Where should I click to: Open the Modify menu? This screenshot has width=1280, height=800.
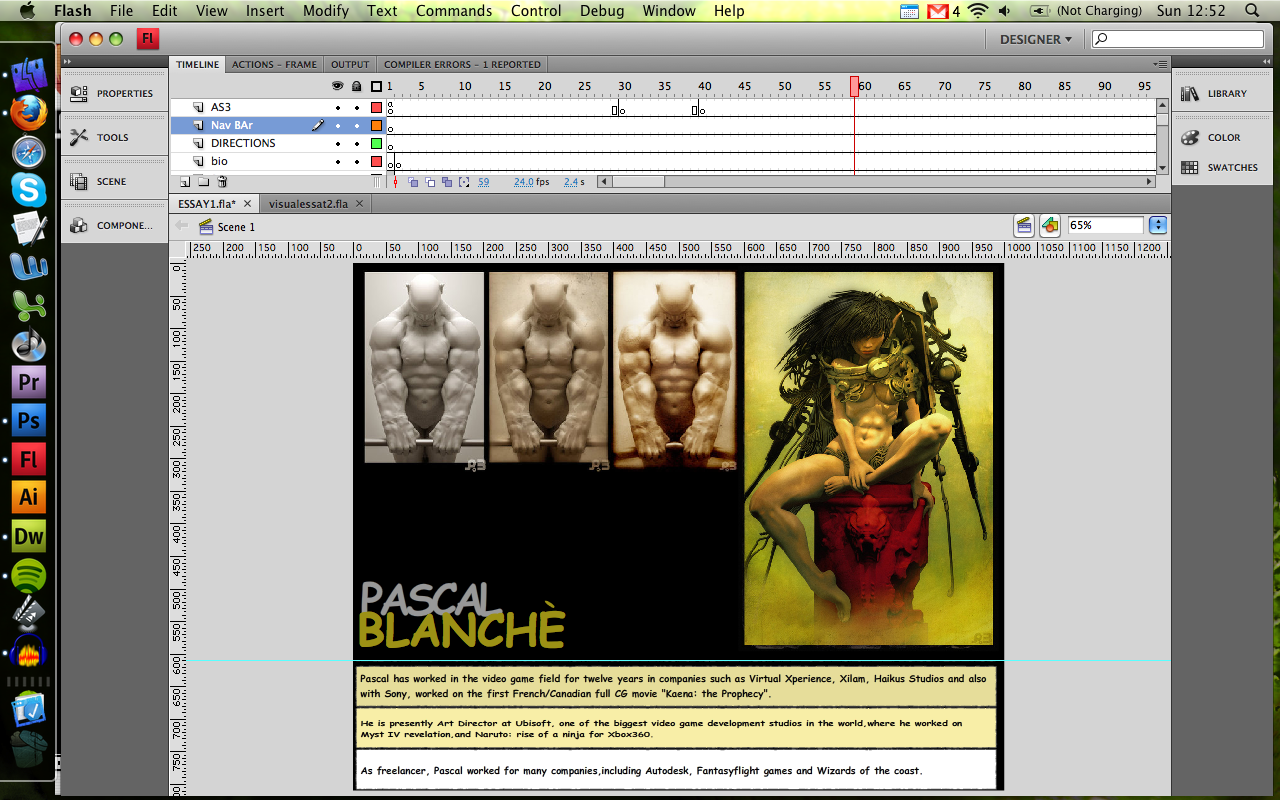coord(326,11)
